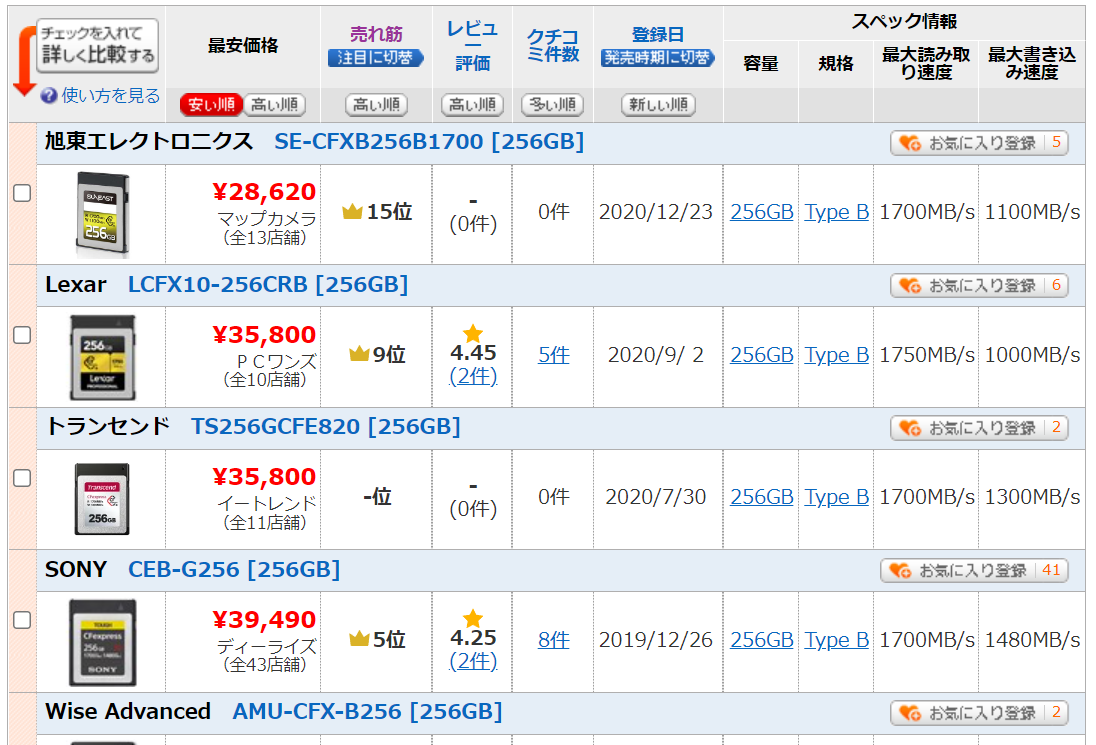
Task: Open the 使い方を見る help link
Action: [110, 96]
